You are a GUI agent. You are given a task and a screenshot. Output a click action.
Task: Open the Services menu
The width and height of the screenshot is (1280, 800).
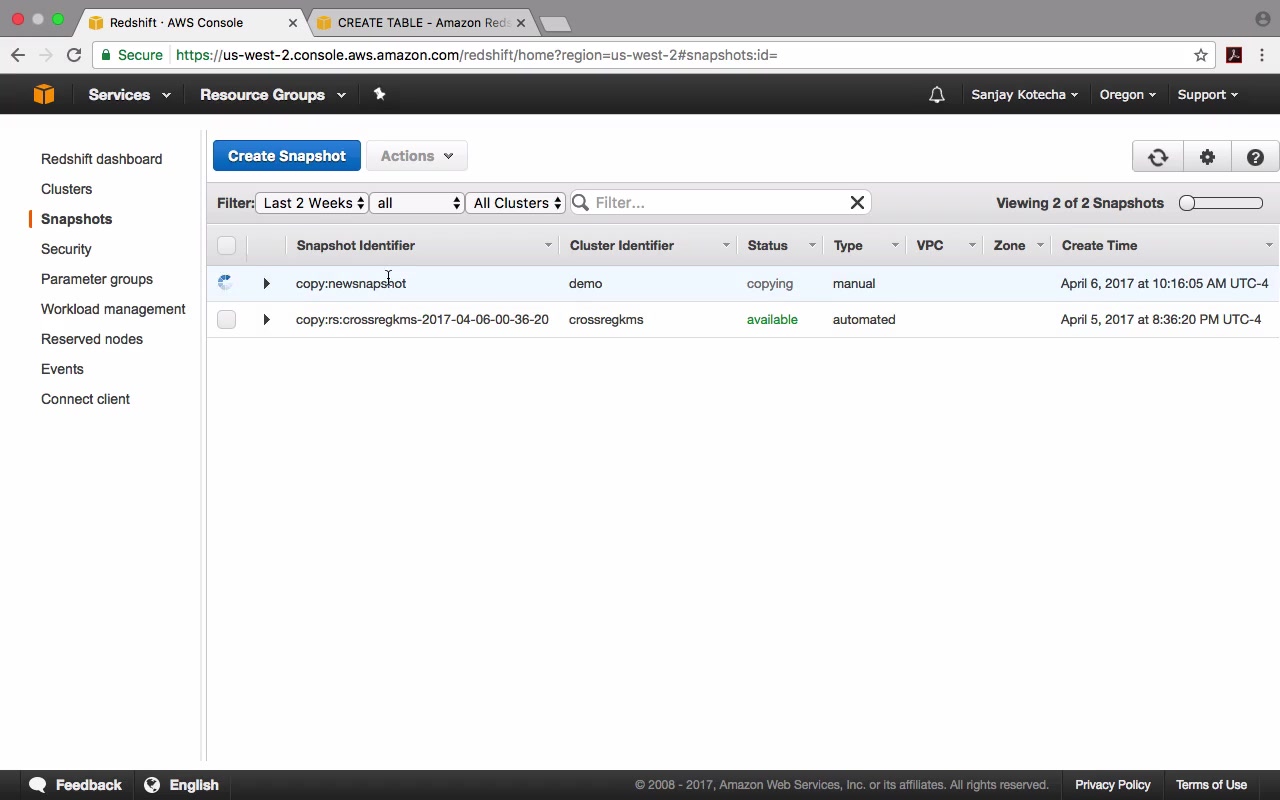129,95
